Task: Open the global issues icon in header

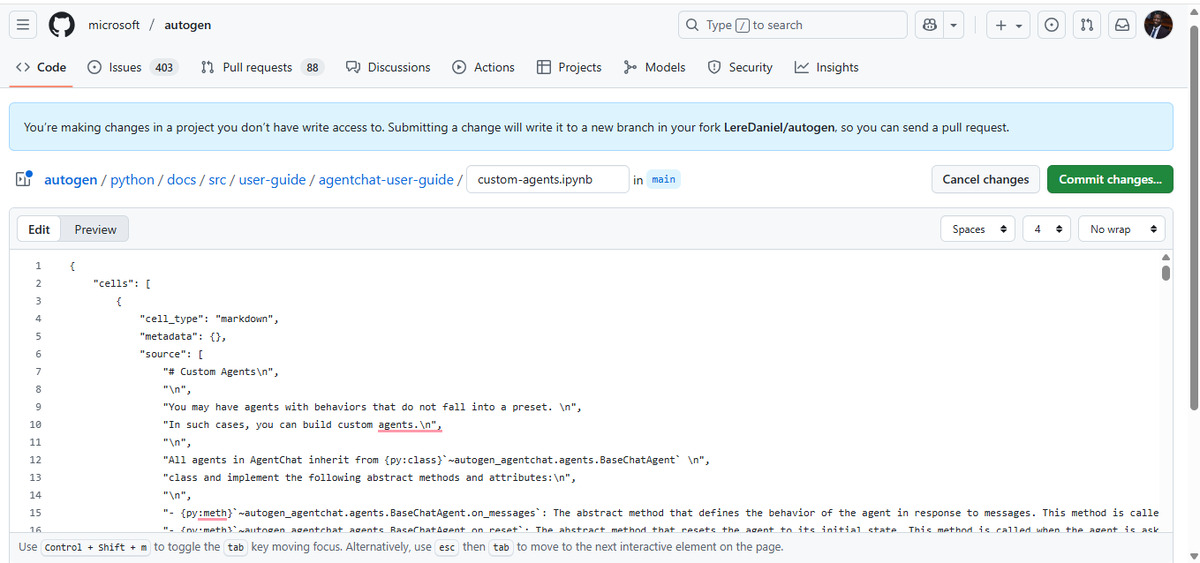Action: [1051, 25]
